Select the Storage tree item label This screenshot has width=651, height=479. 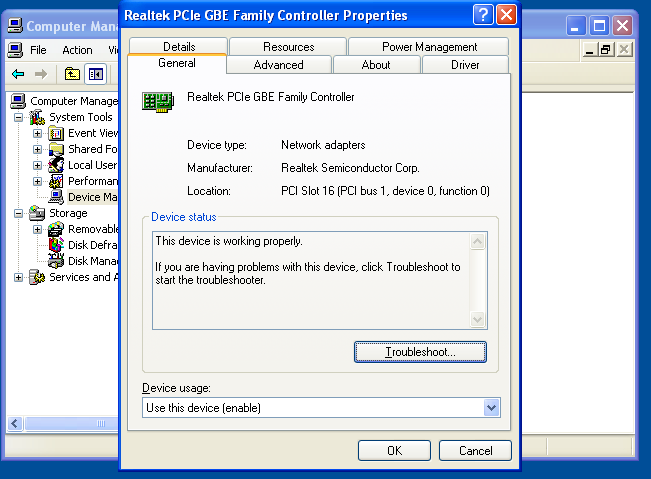[69, 213]
